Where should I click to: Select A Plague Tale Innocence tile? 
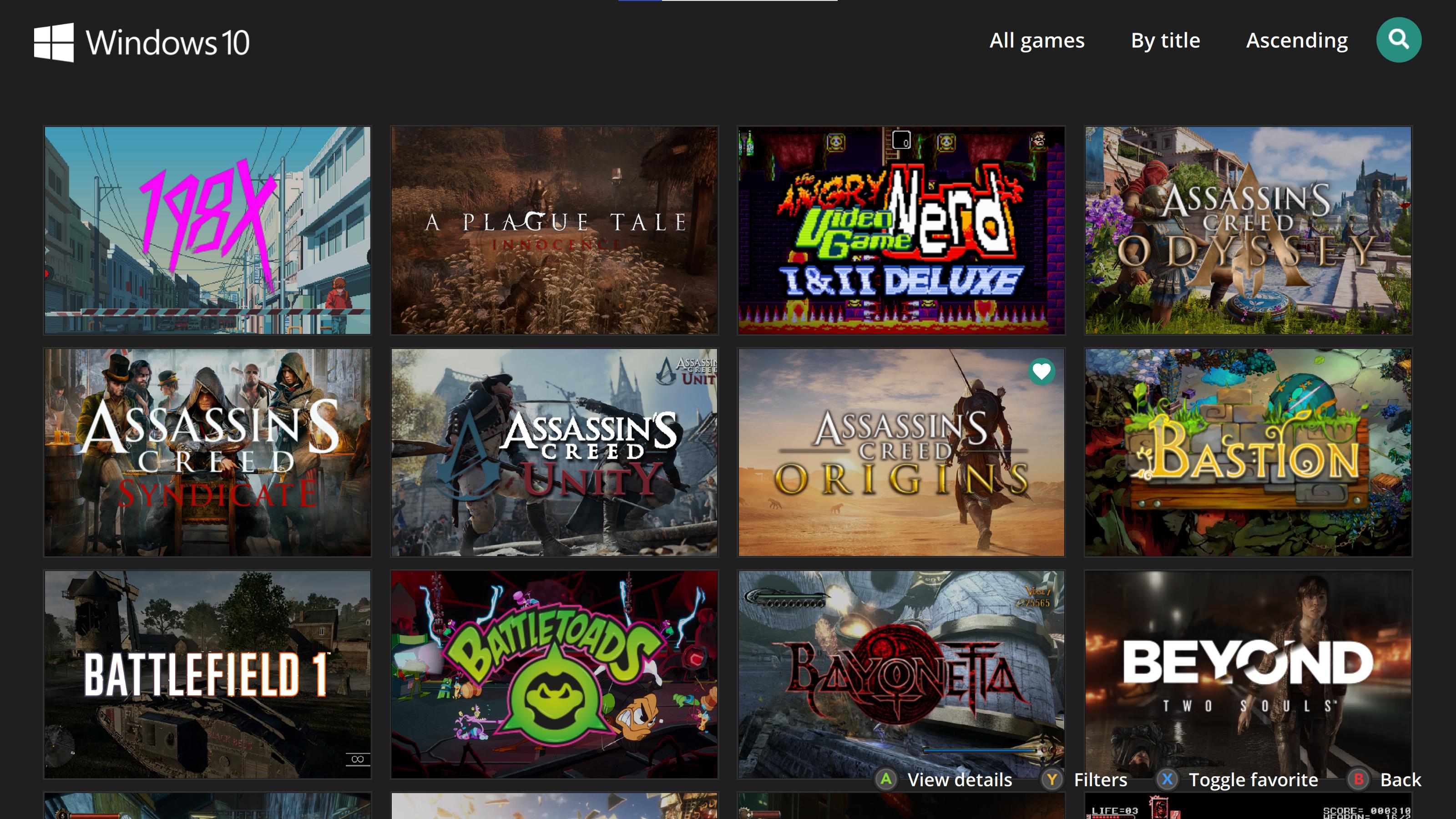point(554,230)
